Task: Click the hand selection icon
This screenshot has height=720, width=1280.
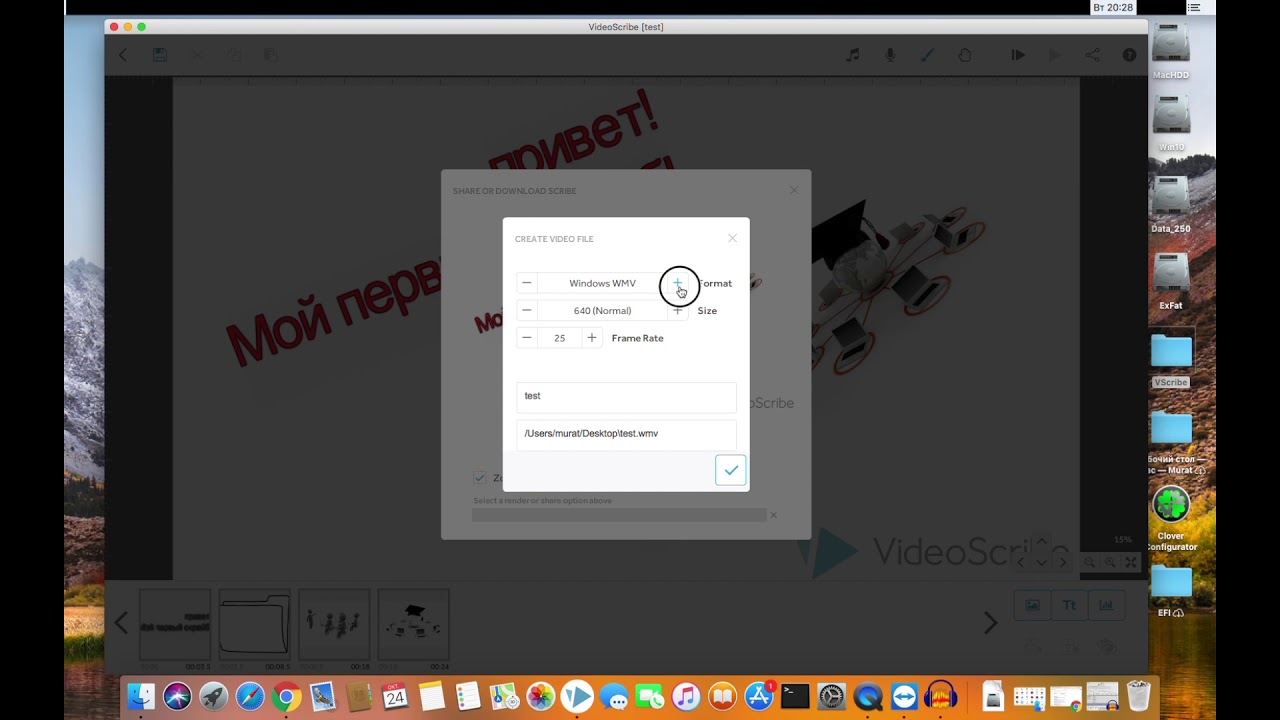Action: tap(964, 55)
